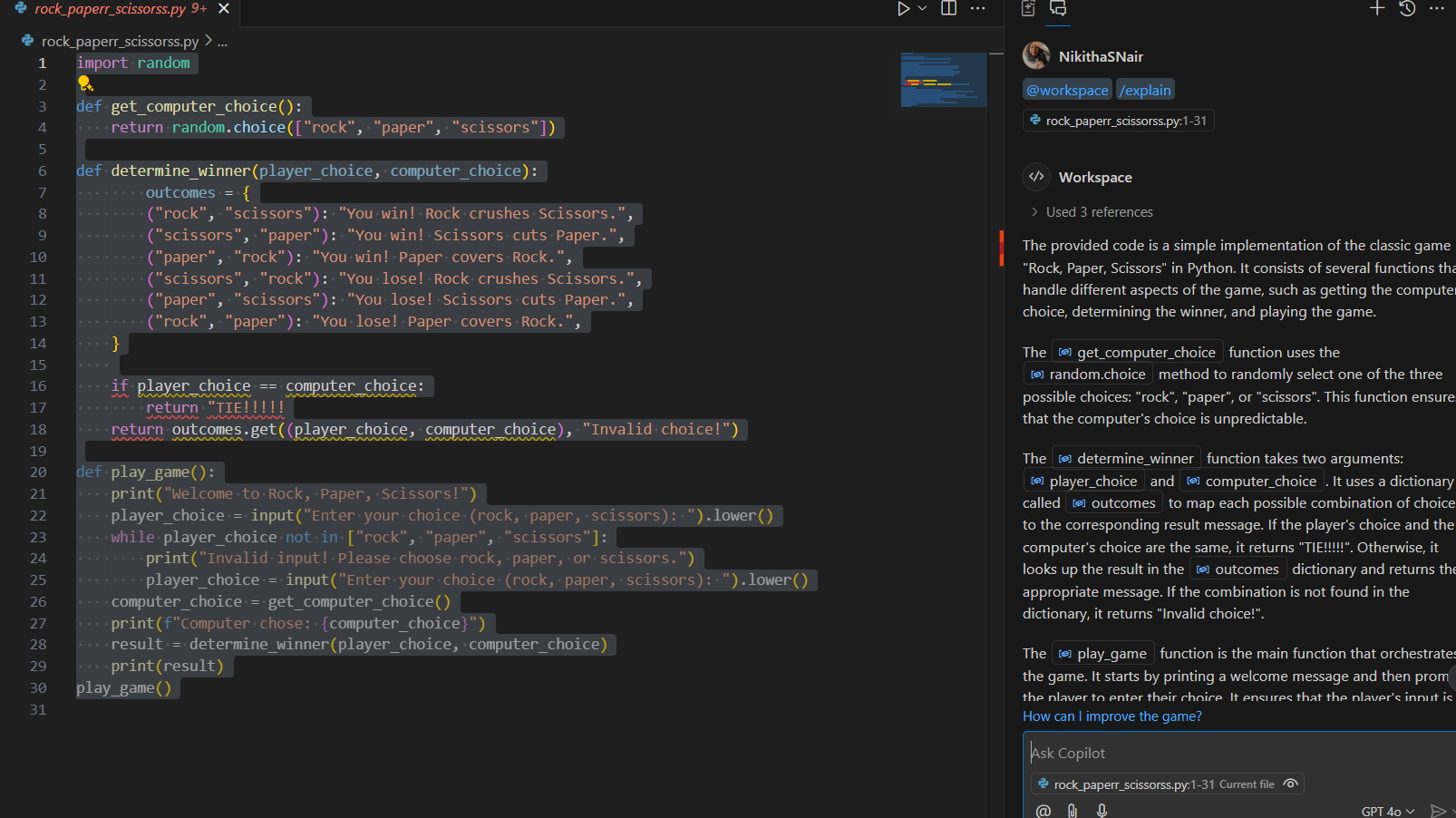This screenshot has height=818, width=1456.
Task: Click the Python file icon in breadcrumb
Action: tap(28, 41)
